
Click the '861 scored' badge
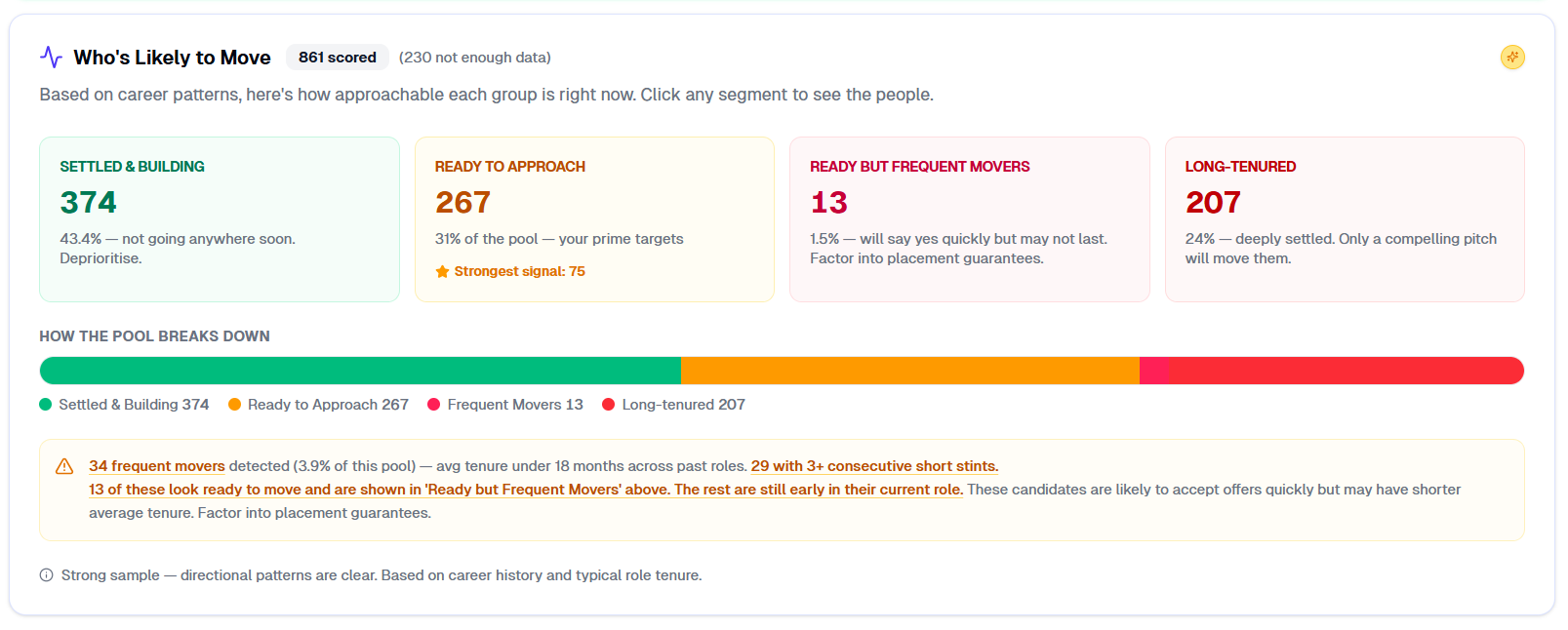(337, 58)
